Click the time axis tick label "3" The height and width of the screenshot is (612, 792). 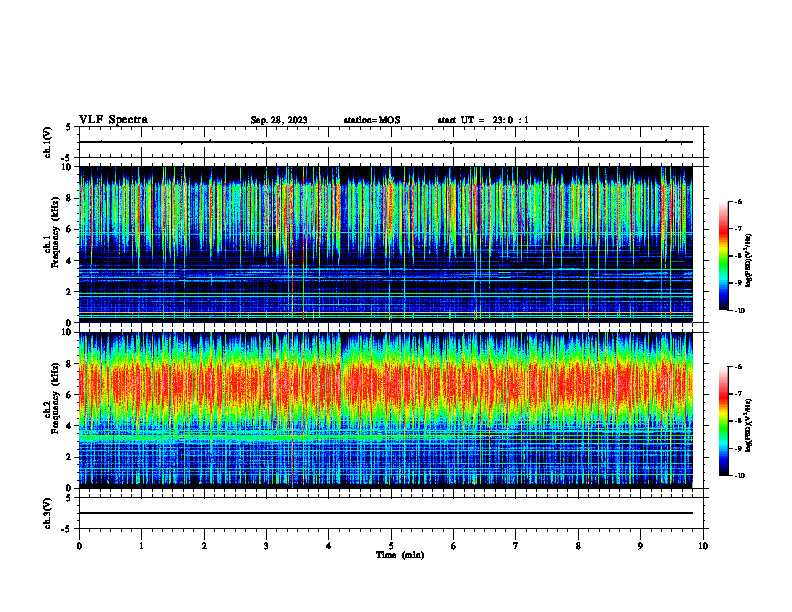(x=266, y=546)
